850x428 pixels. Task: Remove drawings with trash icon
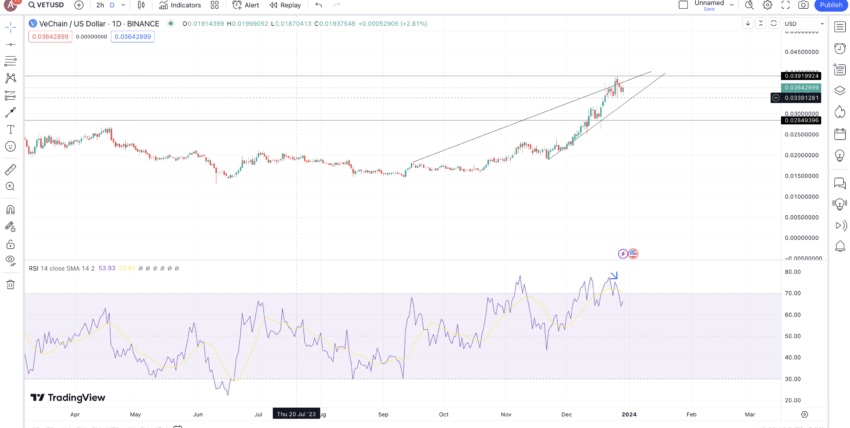[x=10, y=284]
